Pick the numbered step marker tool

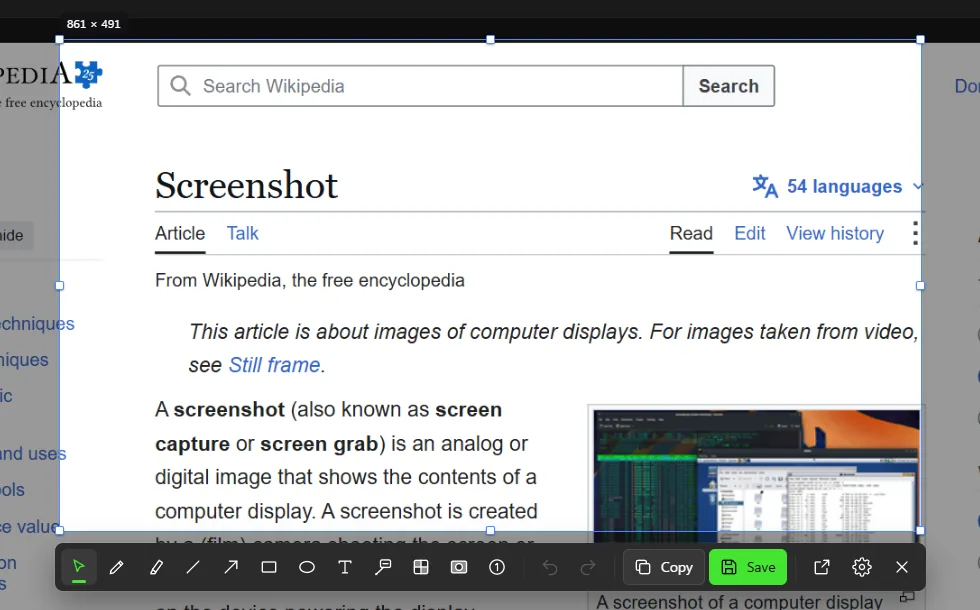pos(497,567)
